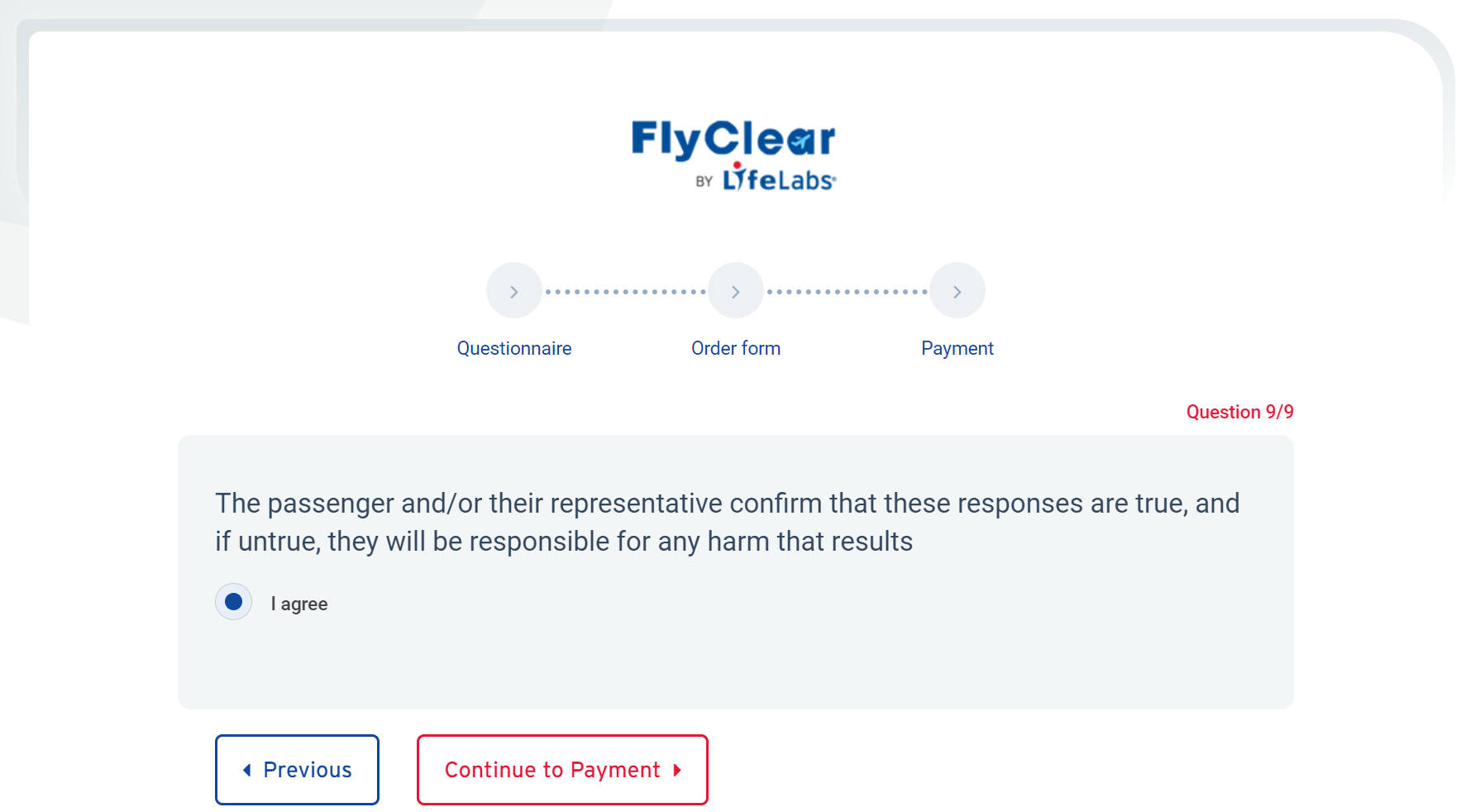Click the small "BY" text in the logo
The image size is (1466, 812).
click(x=704, y=181)
